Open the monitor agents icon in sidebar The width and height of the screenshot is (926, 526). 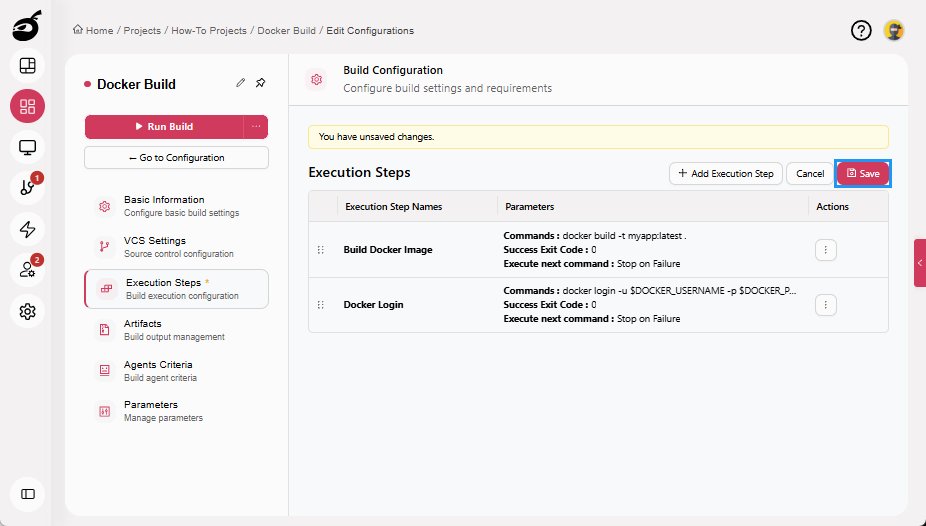tap(27, 147)
